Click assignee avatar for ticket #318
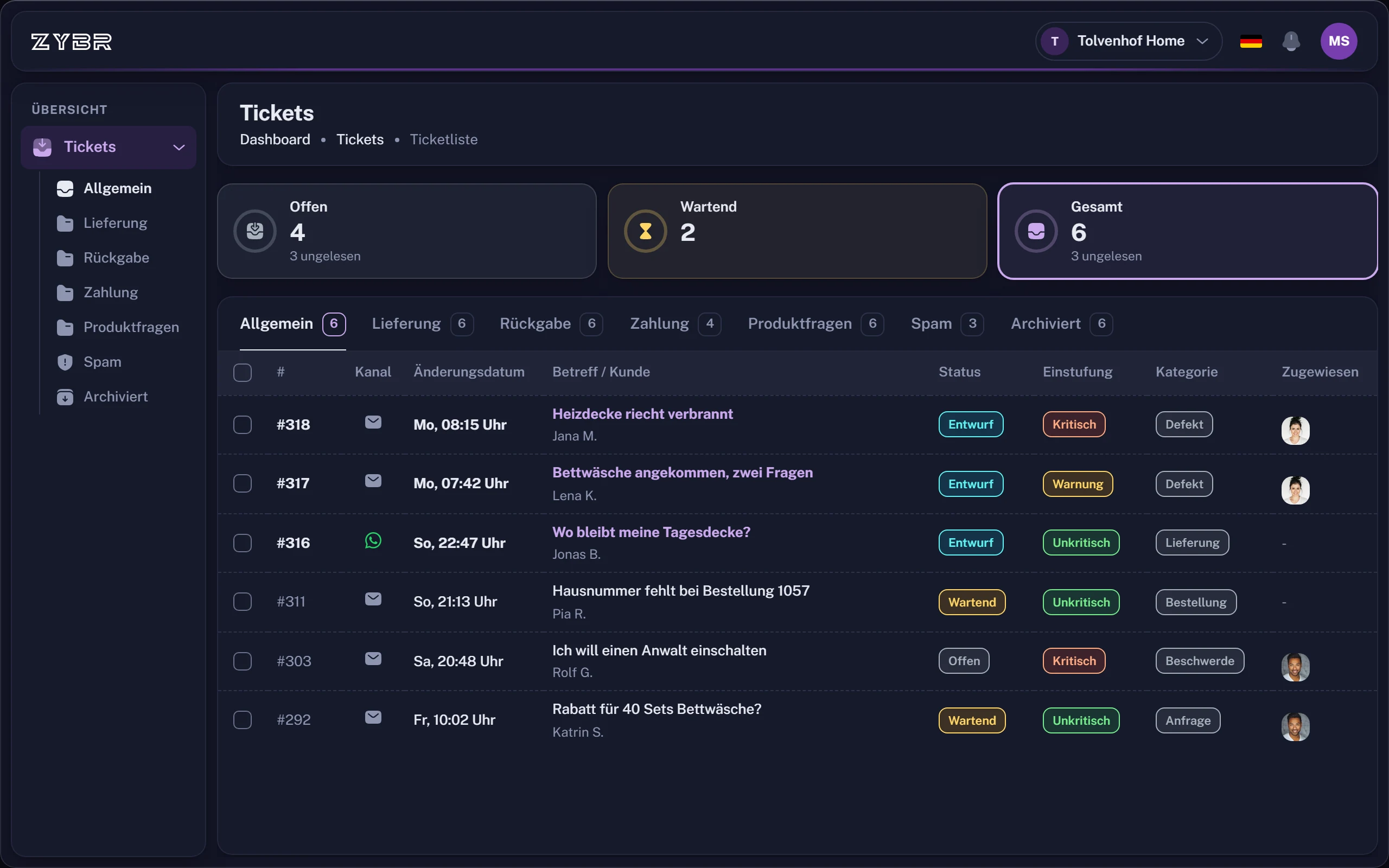1389x868 pixels. 1296,431
